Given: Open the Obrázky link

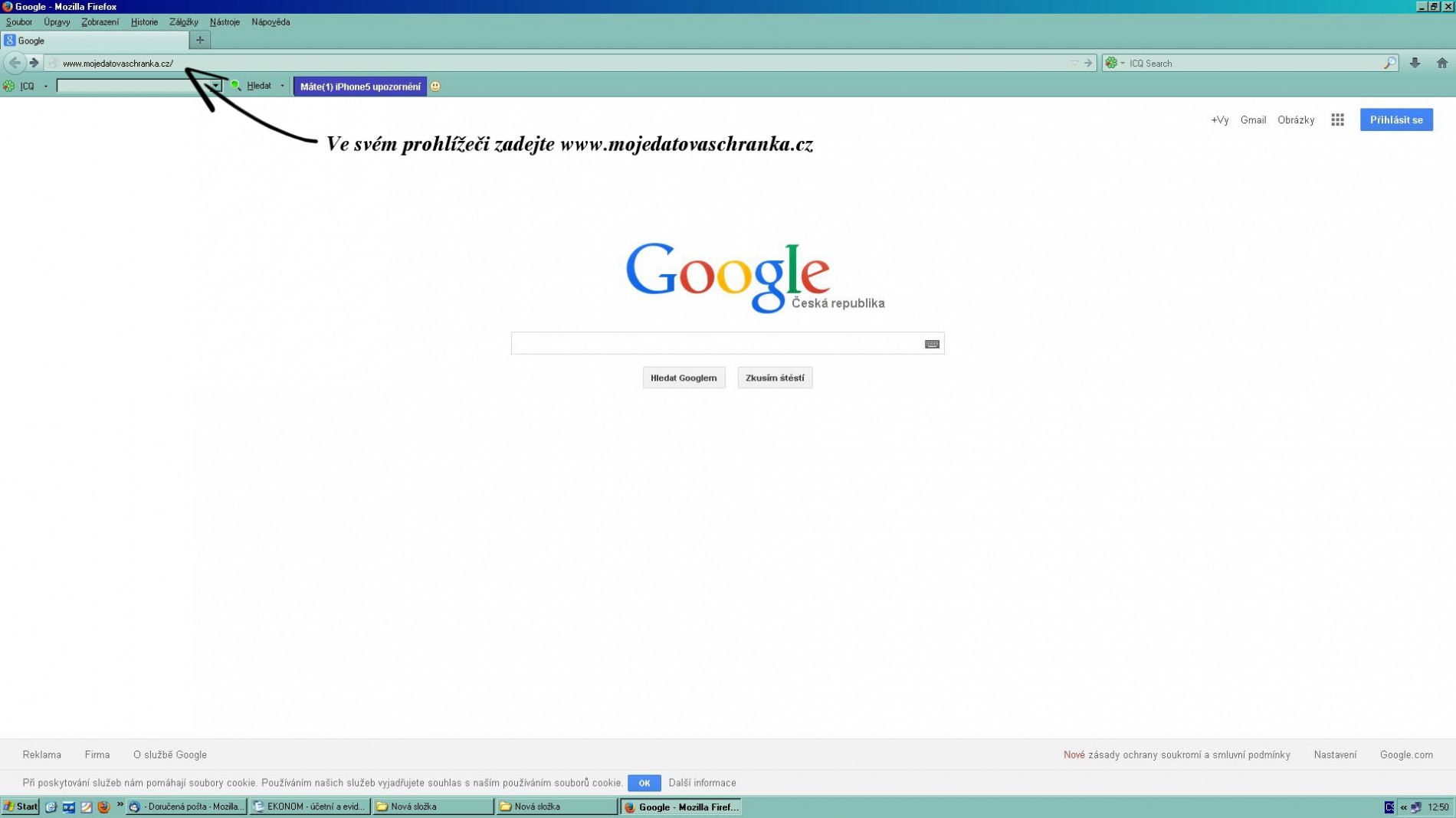Looking at the screenshot, I should 1296,120.
